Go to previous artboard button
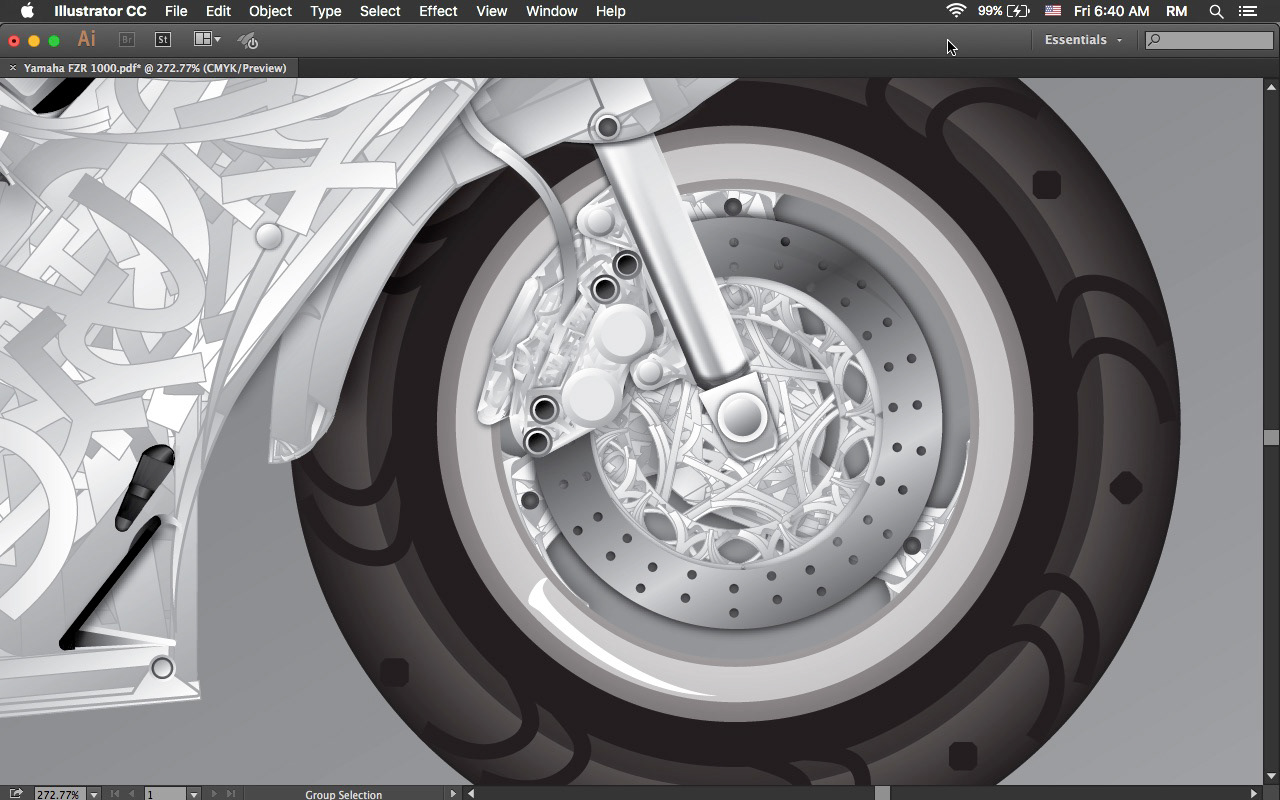The image size is (1280, 800). coord(131,794)
